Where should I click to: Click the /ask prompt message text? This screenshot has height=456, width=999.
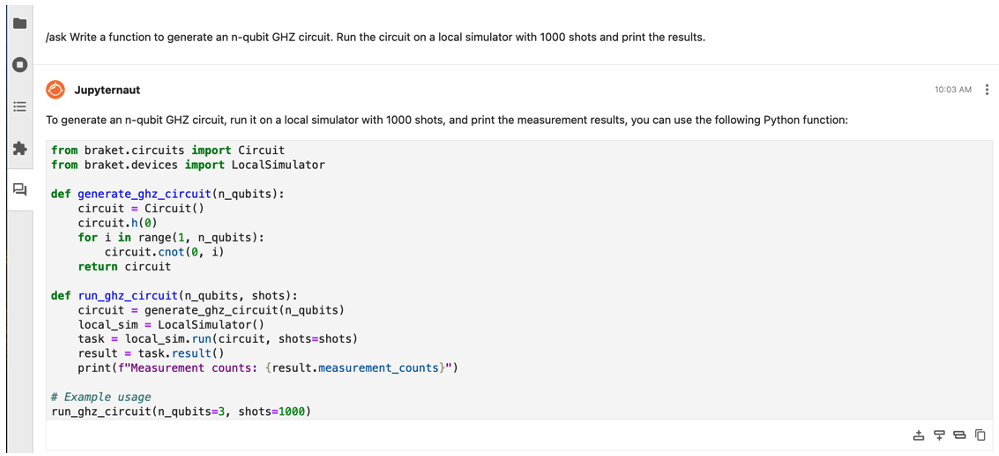tap(376, 37)
